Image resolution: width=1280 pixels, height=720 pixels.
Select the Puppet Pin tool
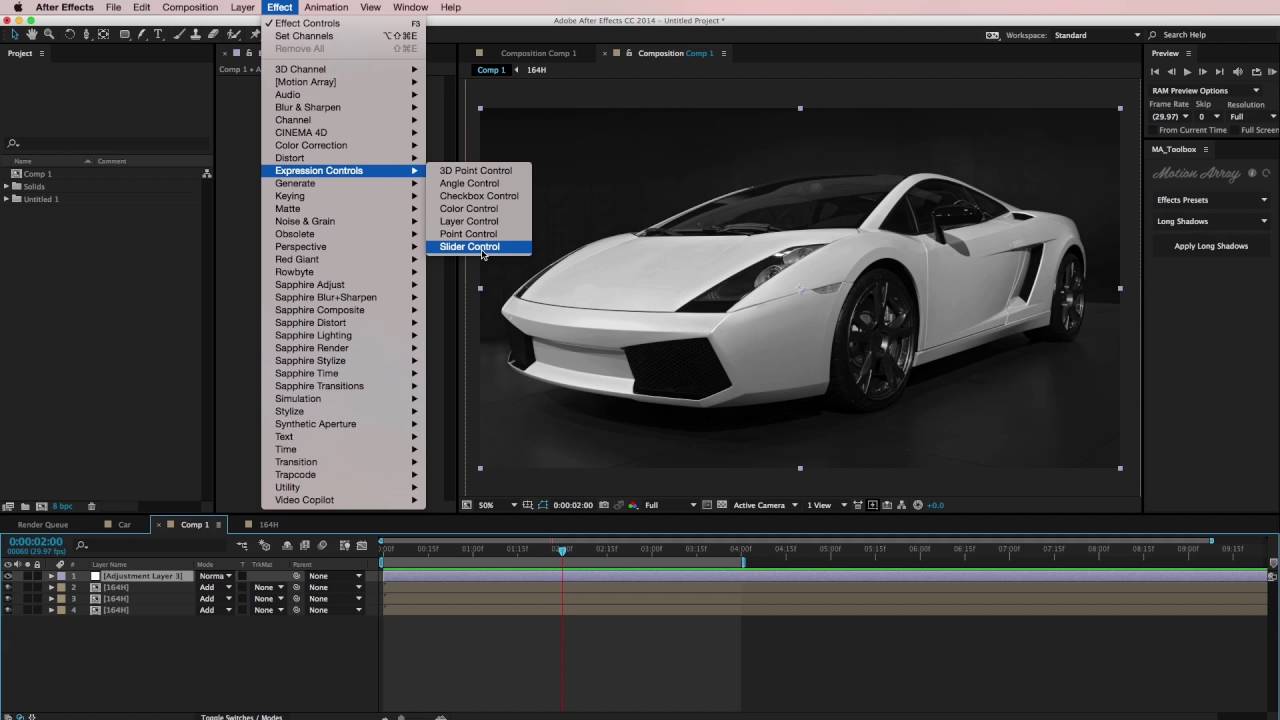[255, 34]
